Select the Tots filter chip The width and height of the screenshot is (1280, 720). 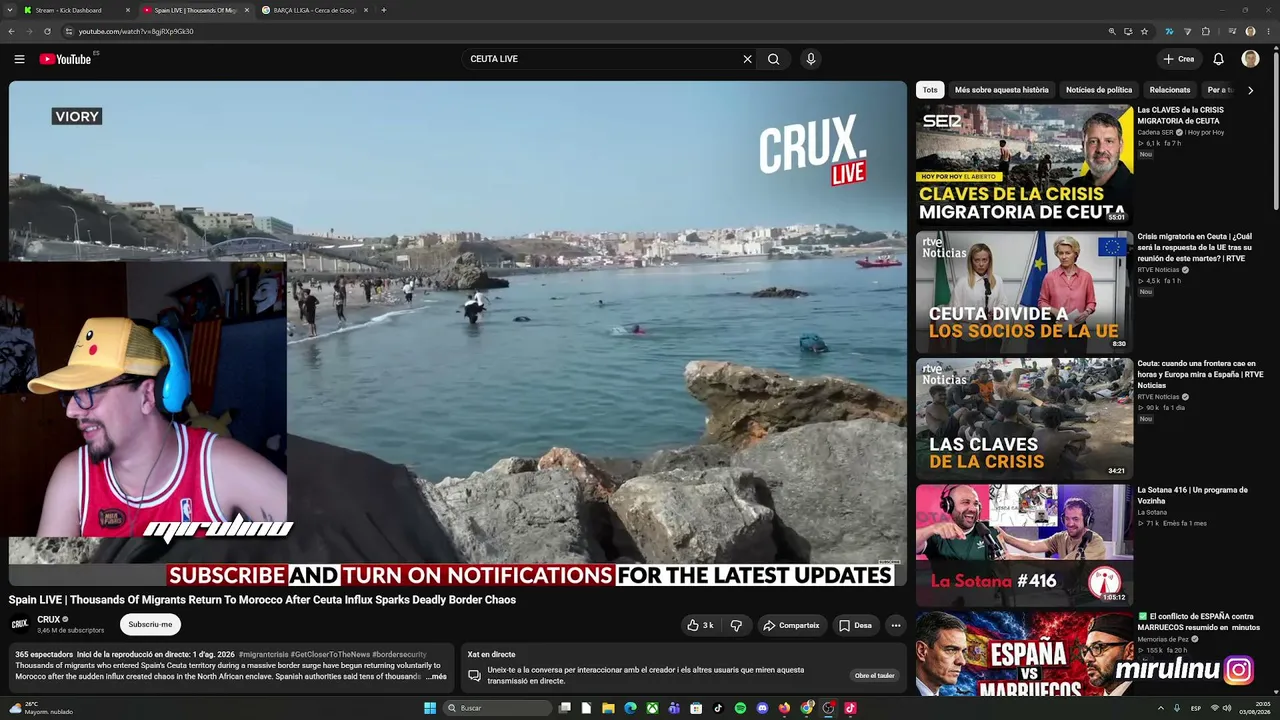pyautogui.click(x=930, y=90)
